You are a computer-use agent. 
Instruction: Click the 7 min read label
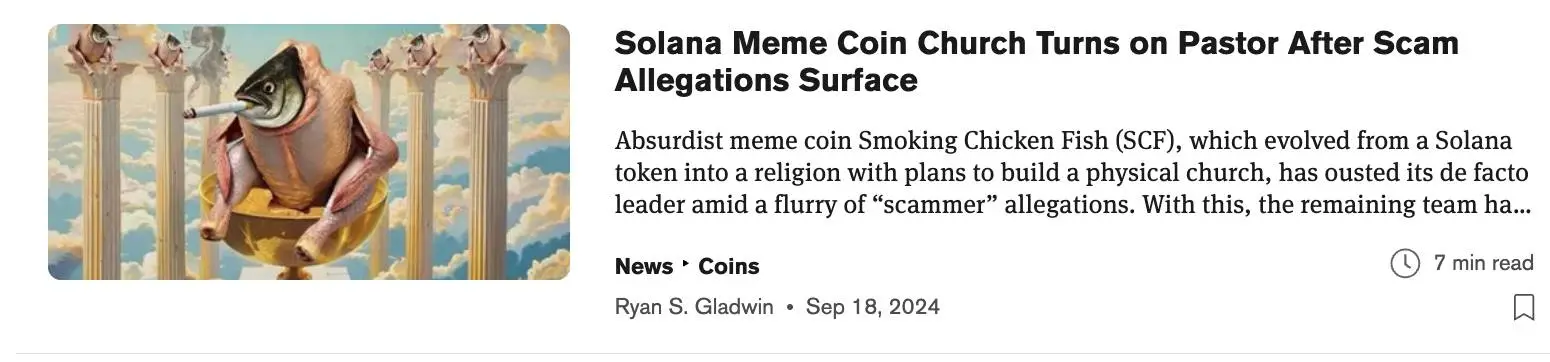point(1483,263)
